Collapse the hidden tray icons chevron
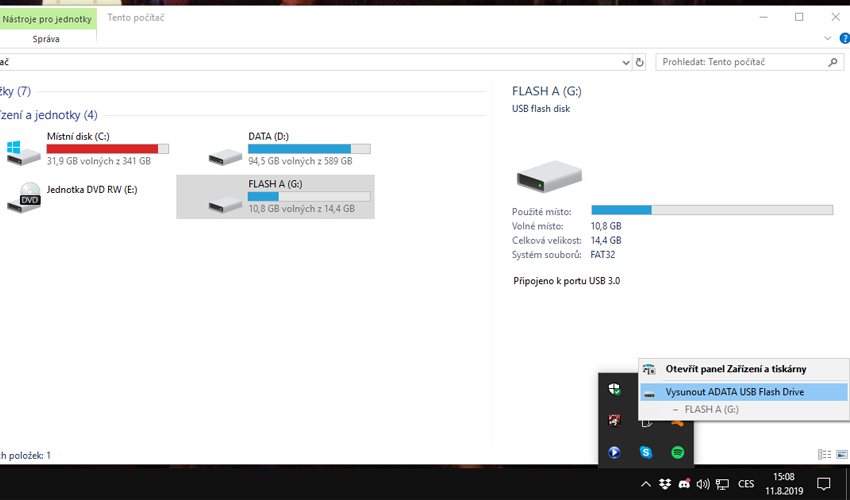The width and height of the screenshot is (850, 500). pyautogui.click(x=646, y=484)
